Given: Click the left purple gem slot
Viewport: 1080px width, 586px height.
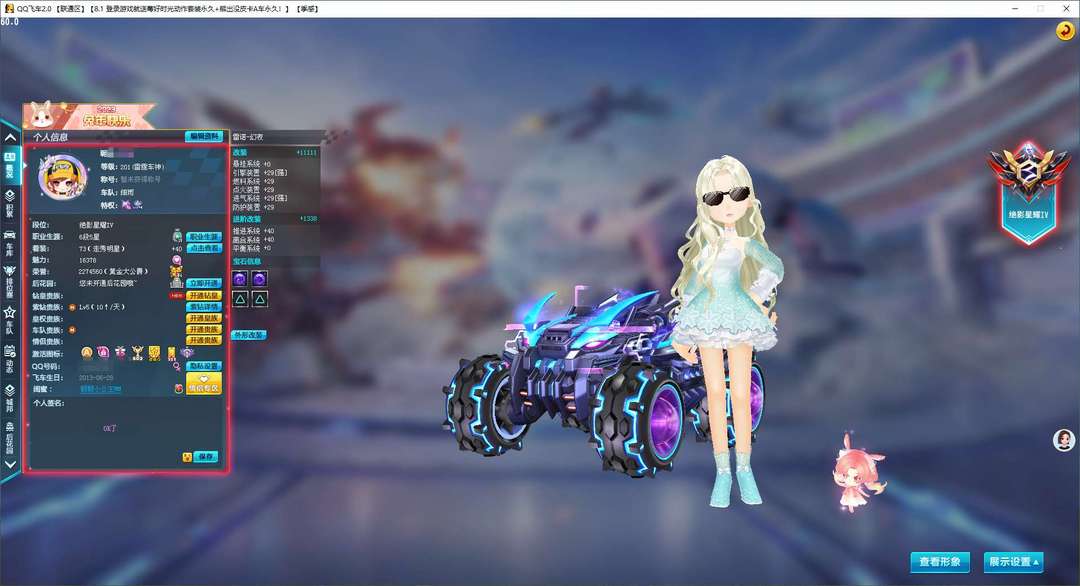Looking at the screenshot, I should (x=240, y=278).
